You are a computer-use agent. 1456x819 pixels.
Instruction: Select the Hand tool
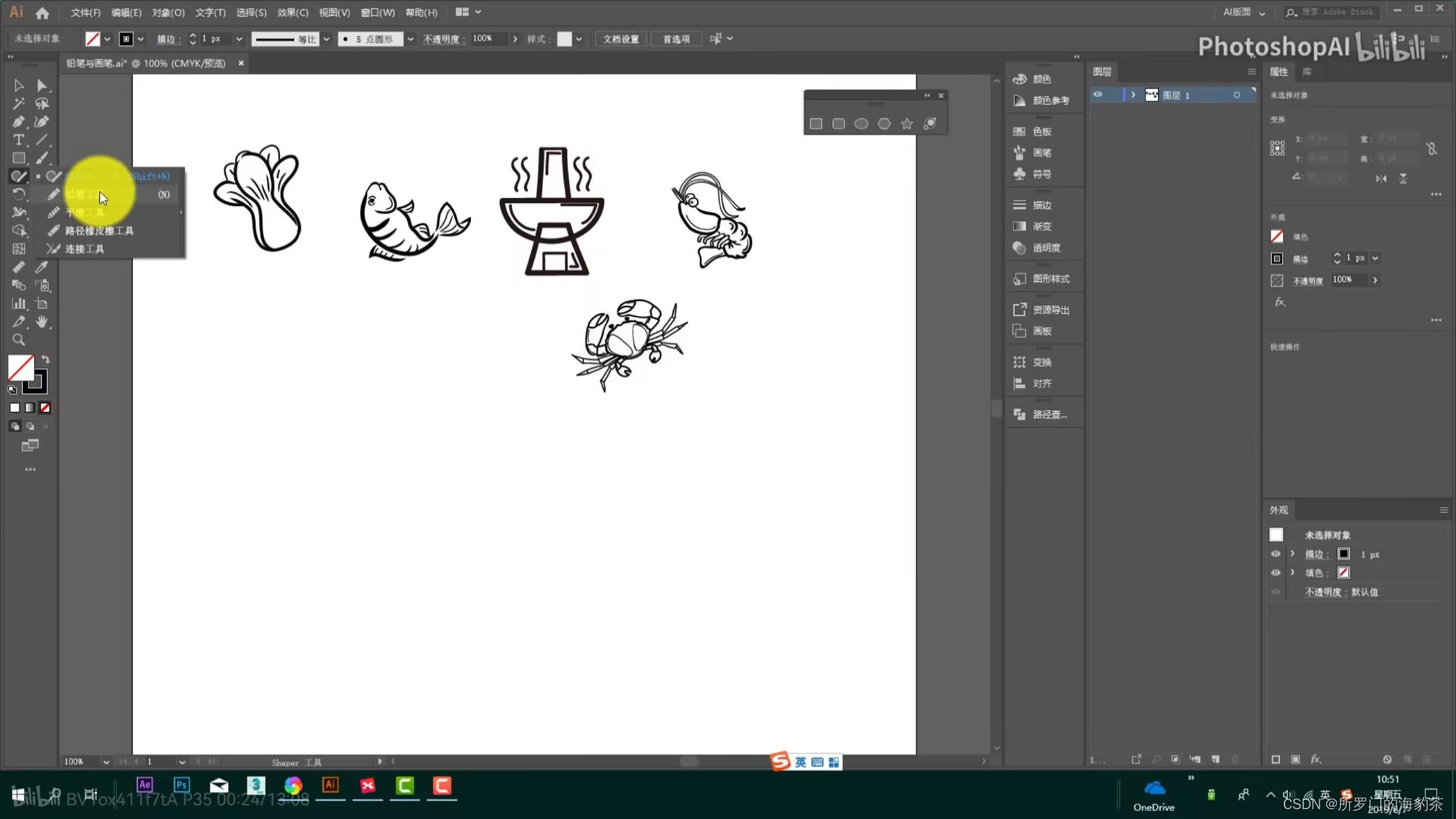(42, 322)
